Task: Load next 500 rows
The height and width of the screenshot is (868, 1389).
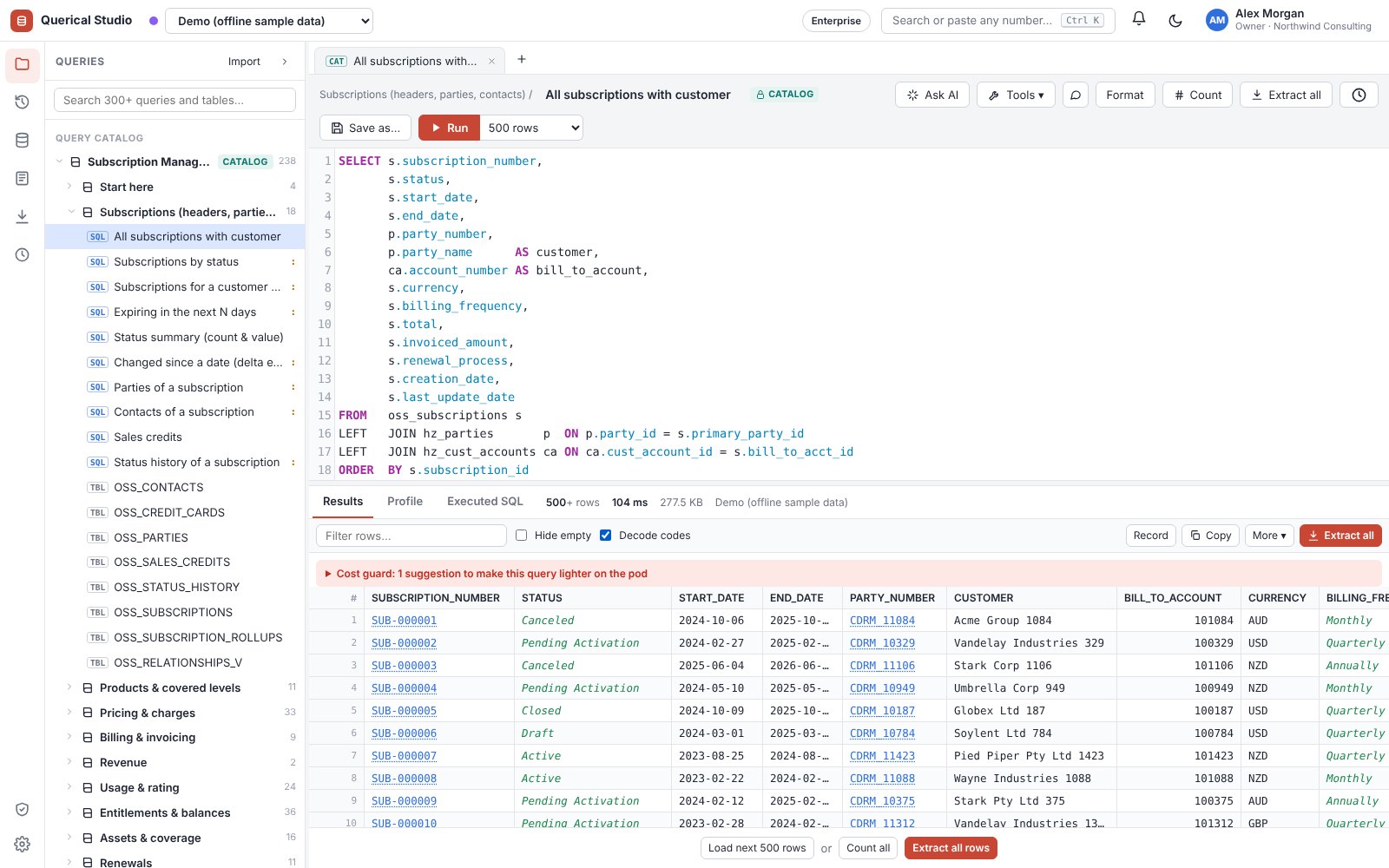Action: click(757, 848)
